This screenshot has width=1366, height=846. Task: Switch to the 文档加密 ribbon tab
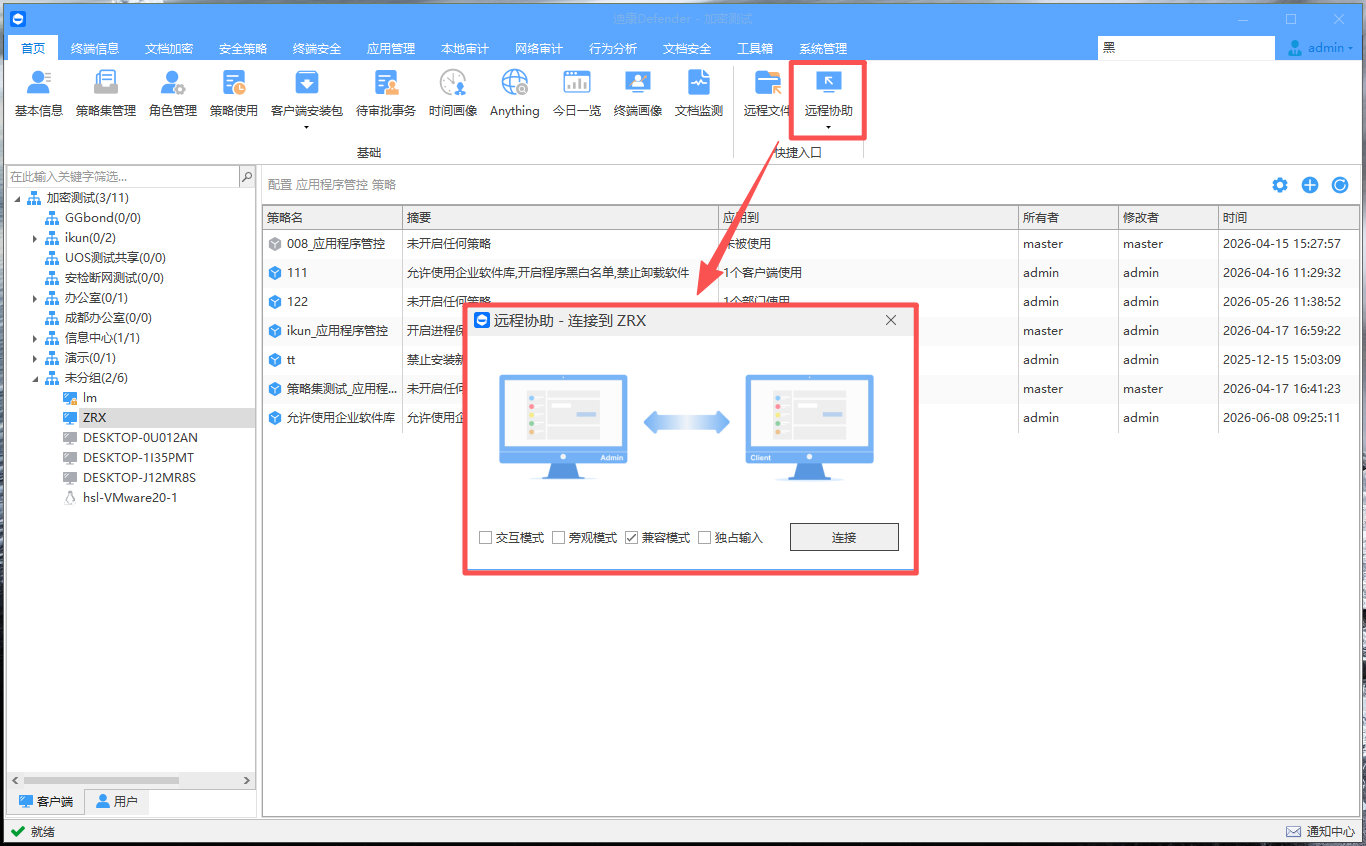coord(169,48)
